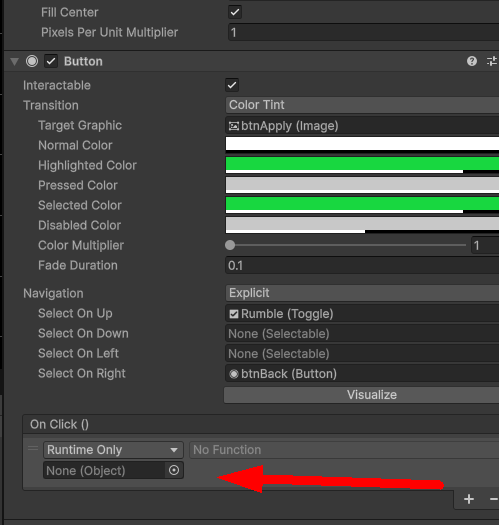Image resolution: width=499 pixels, height=525 pixels.
Task: Open the Pressed Color swatch
Action: pos(362,185)
